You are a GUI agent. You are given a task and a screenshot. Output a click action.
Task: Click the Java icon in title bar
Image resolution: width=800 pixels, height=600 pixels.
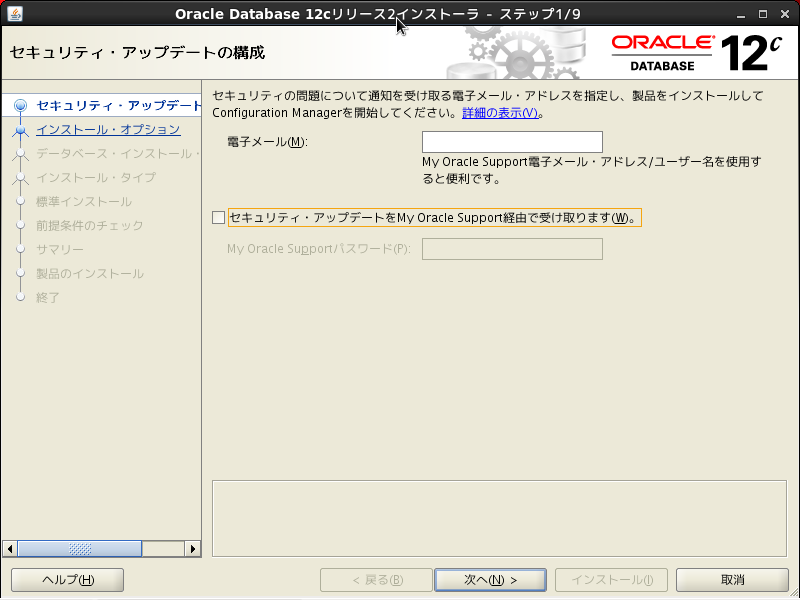pyautogui.click(x=15, y=14)
